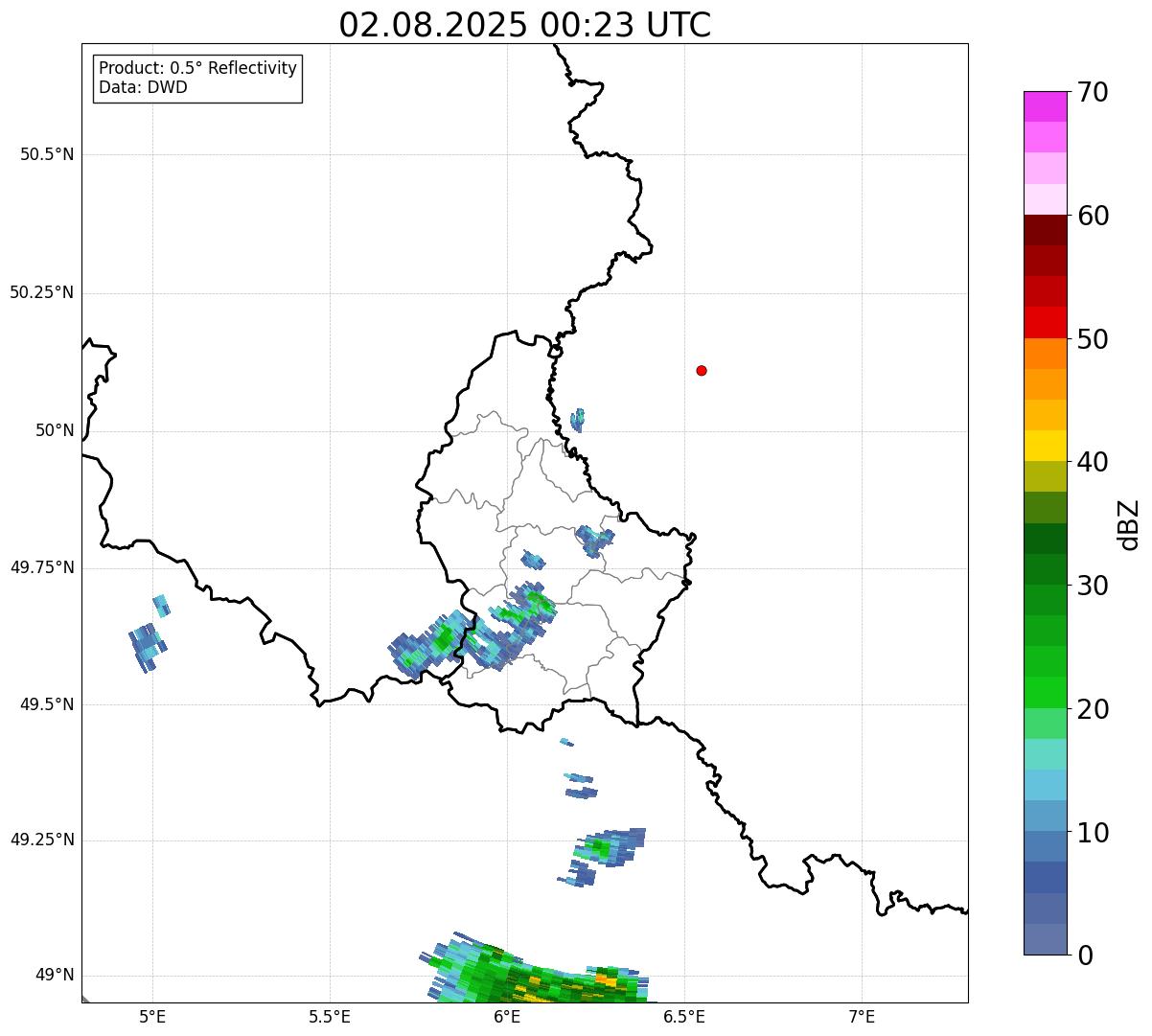Click the 5°E longitude label
Viewport: 1152px width, 1036px height.
click(152, 1017)
